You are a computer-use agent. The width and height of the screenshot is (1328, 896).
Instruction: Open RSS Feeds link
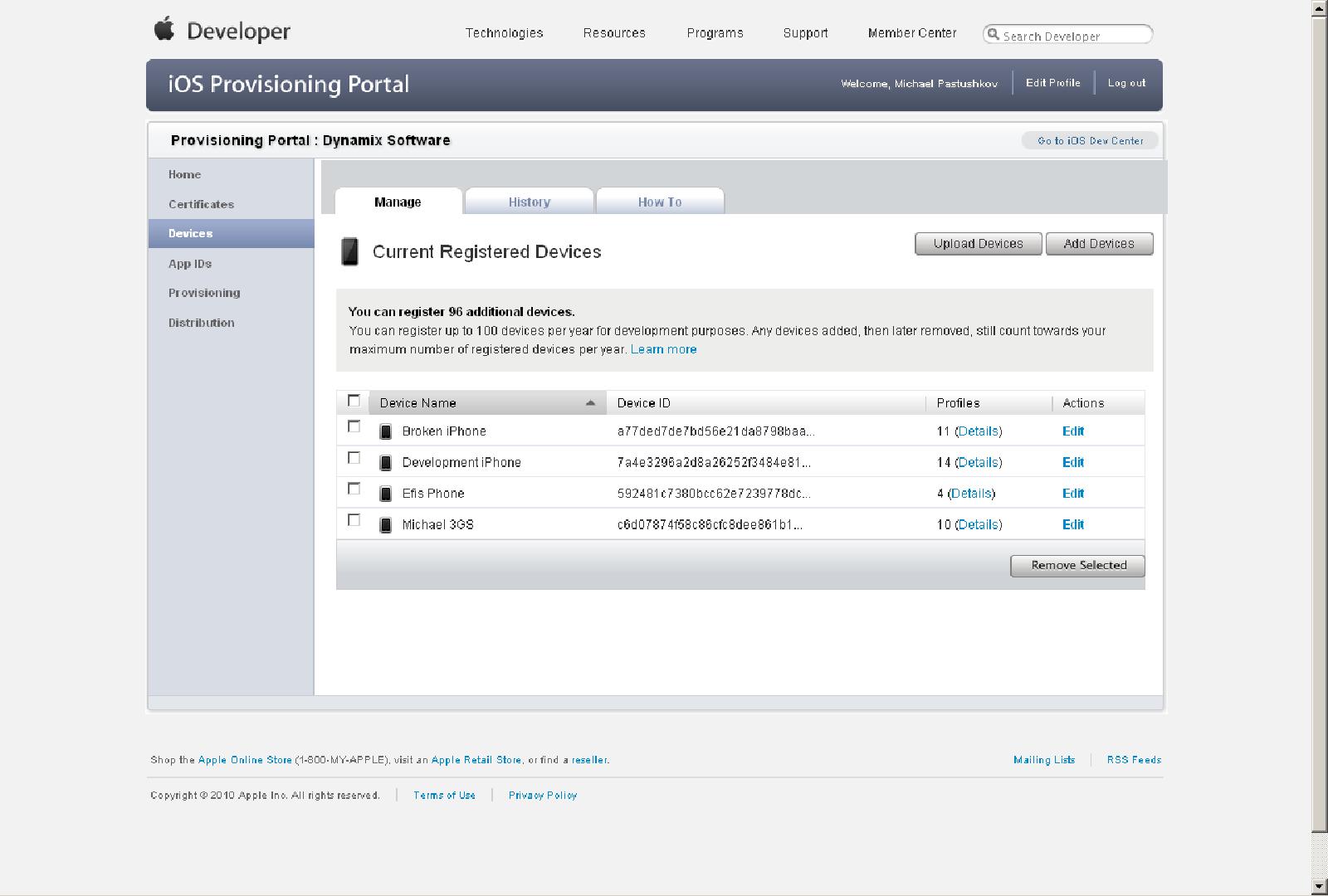[1134, 760]
